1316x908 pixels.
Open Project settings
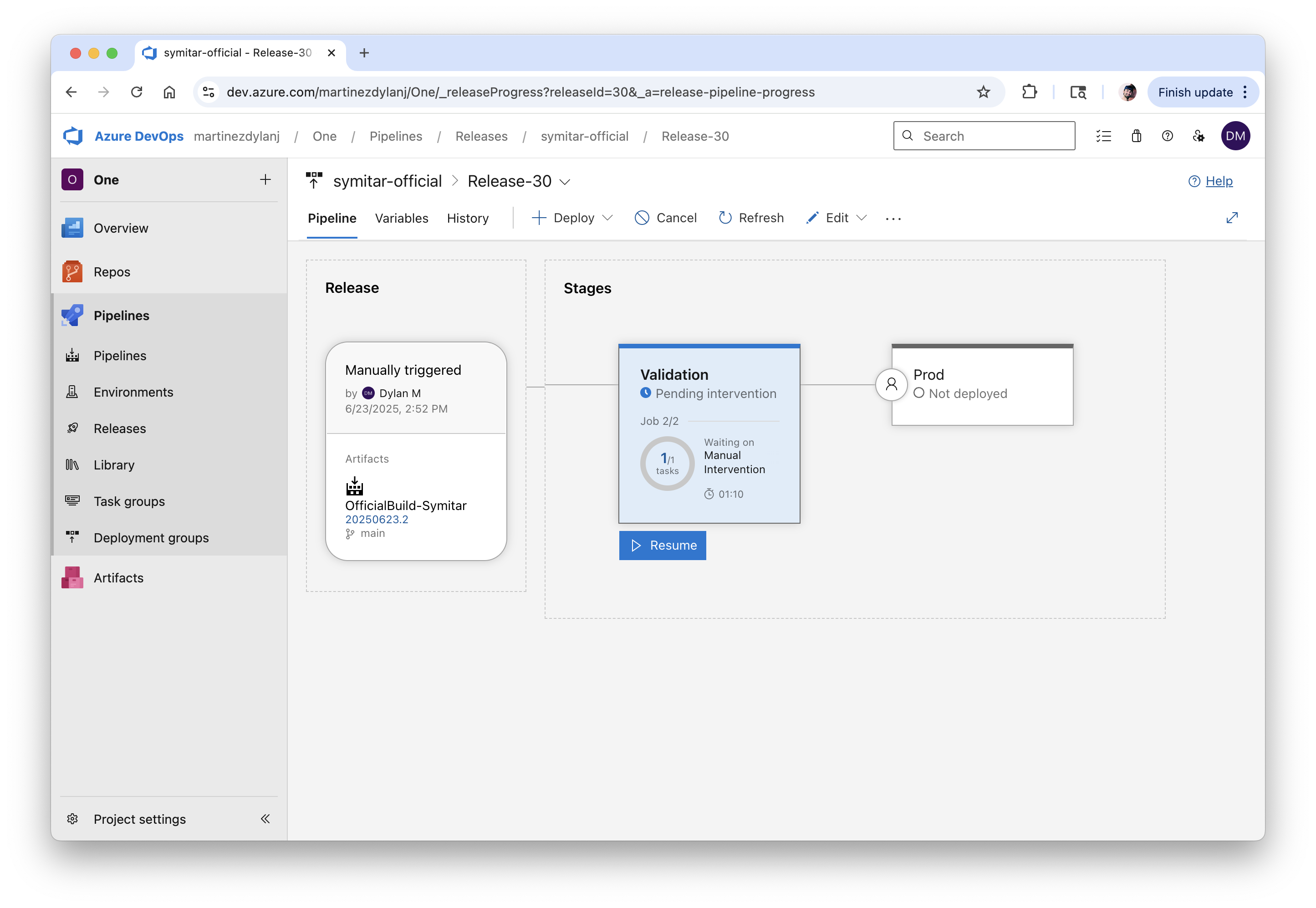click(139, 819)
